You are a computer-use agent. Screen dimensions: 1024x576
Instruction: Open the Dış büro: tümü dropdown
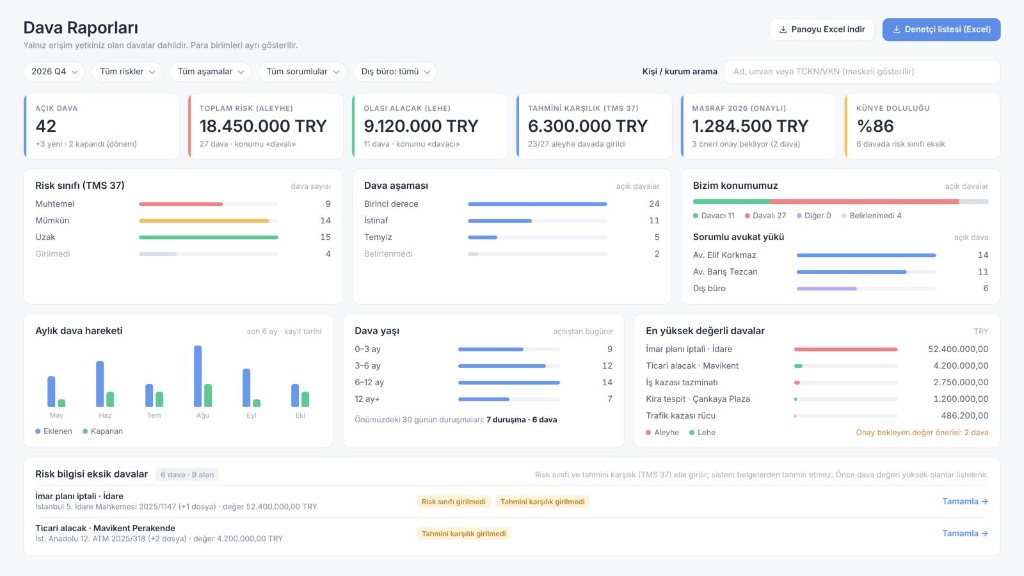[x=395, y=72]
